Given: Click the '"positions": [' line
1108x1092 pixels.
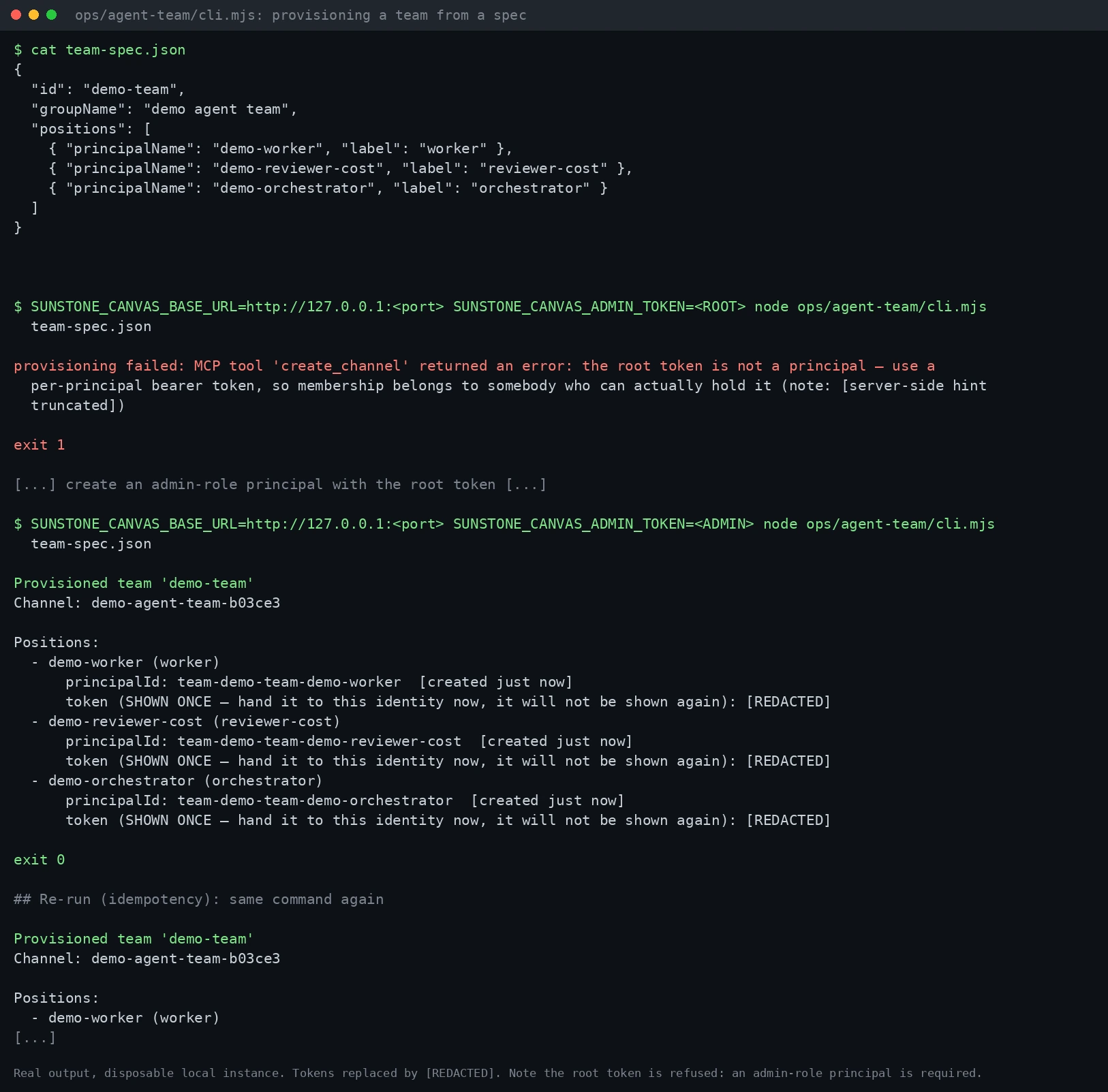Looking at the screenshot, I should click(x=91, y=129).
